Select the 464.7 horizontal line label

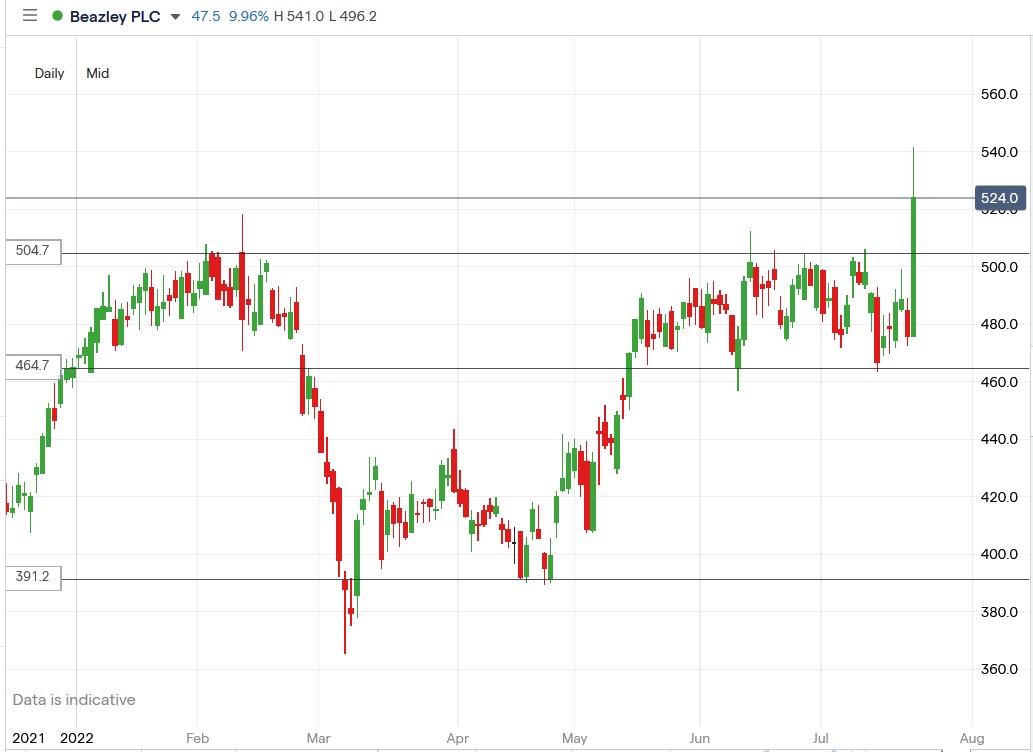(x=33, y=366)
